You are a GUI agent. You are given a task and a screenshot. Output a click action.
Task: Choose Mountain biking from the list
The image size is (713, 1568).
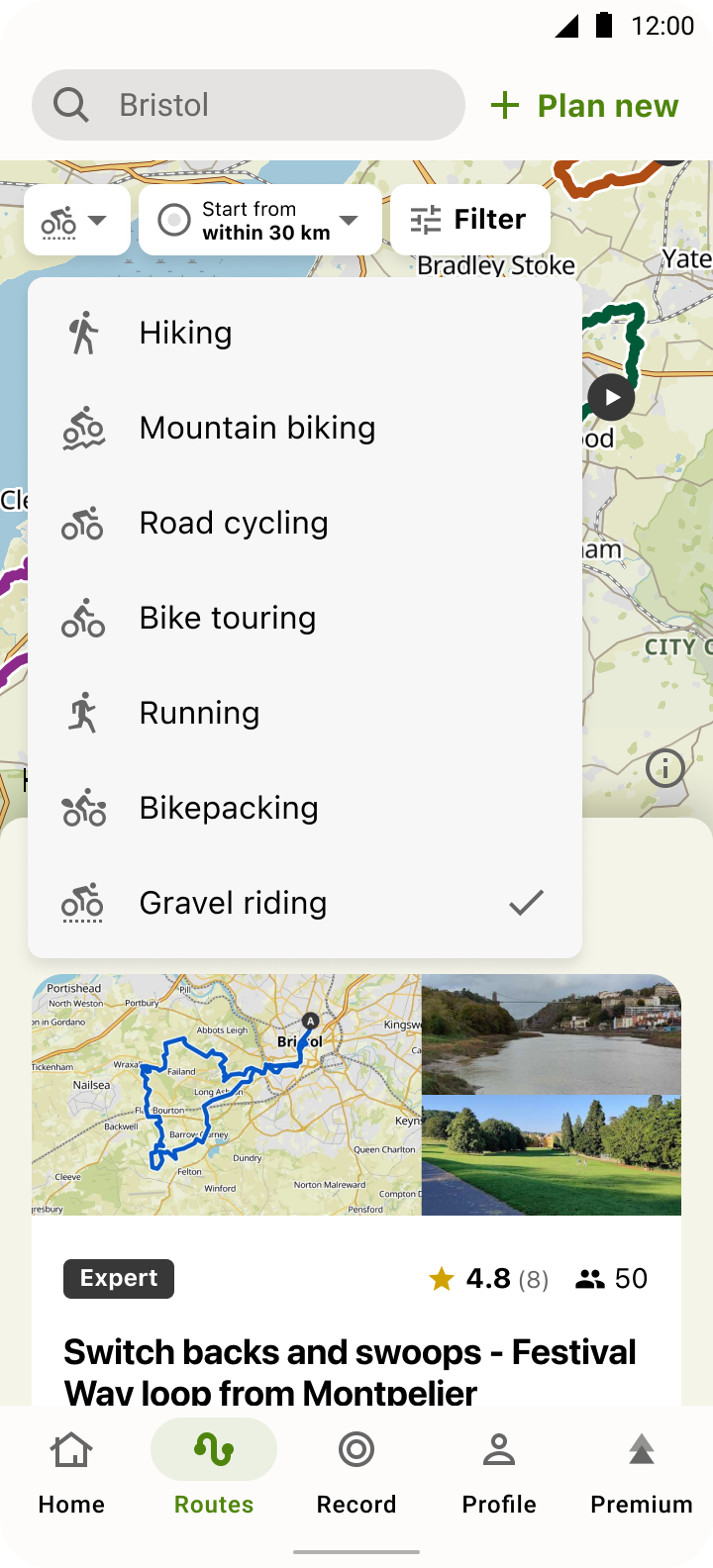(x=305, y=428)
